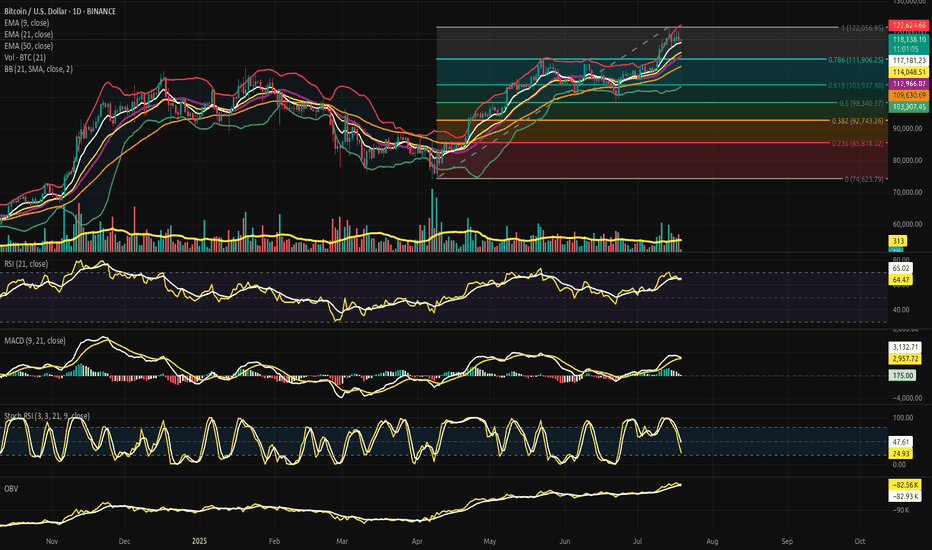The height and width of the screenshot is (550, 932).
Task: Click the Stoch RSI pane title
Action: 47,416
